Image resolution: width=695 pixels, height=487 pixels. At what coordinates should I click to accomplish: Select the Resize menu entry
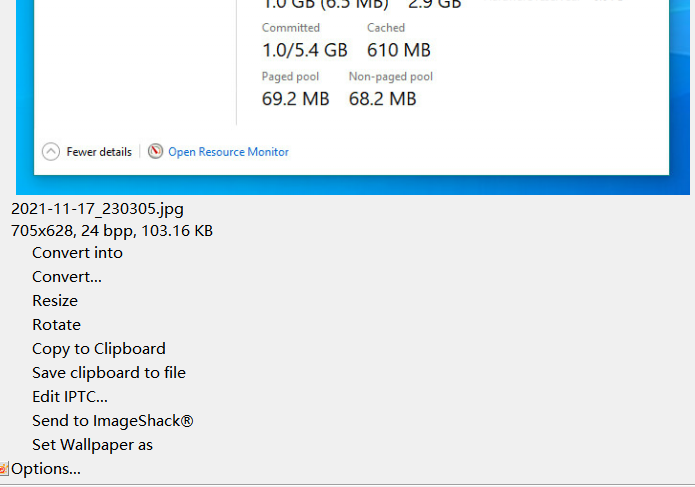[54, 301]
